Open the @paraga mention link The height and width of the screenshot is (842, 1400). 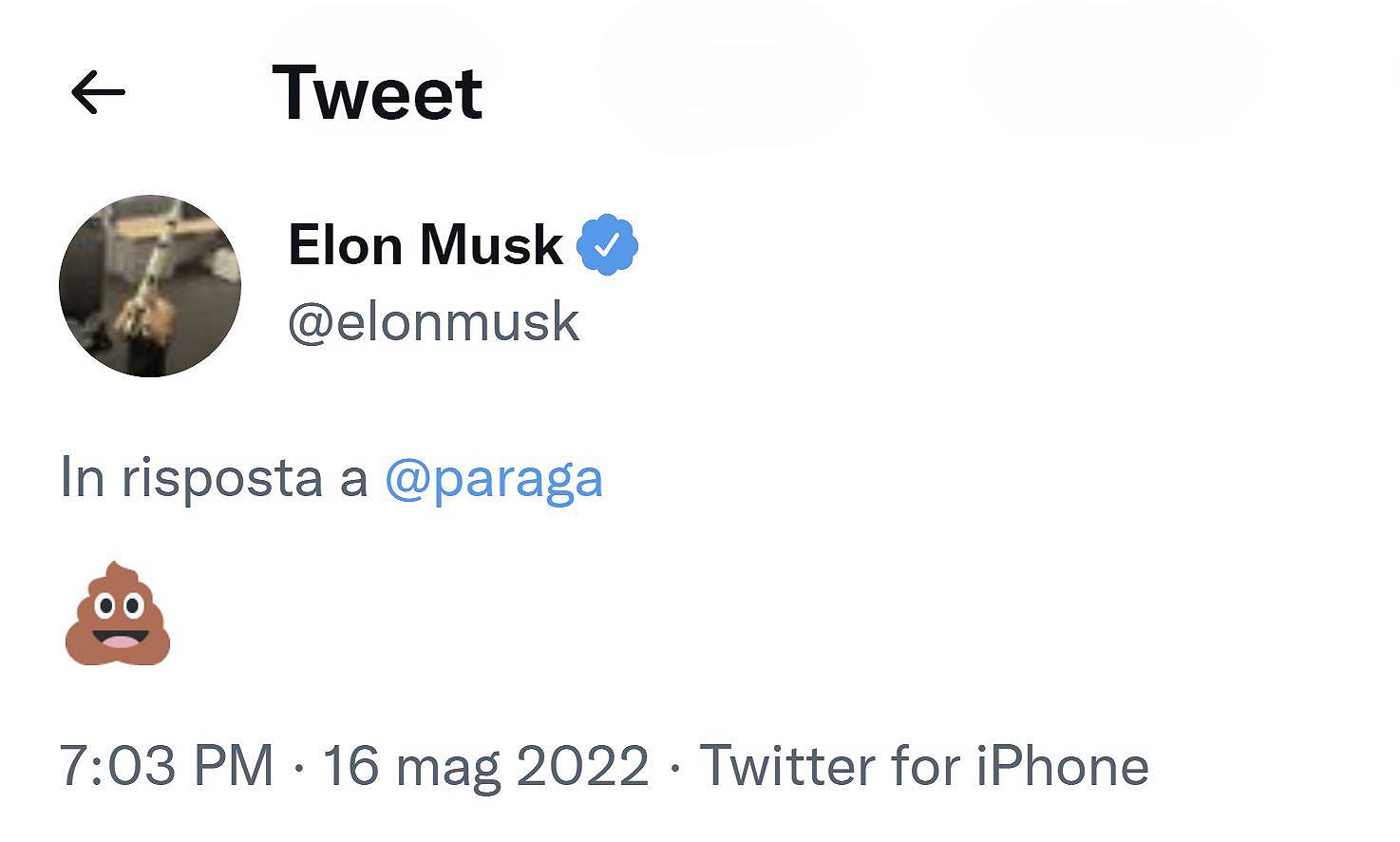[x=495, y=480]
